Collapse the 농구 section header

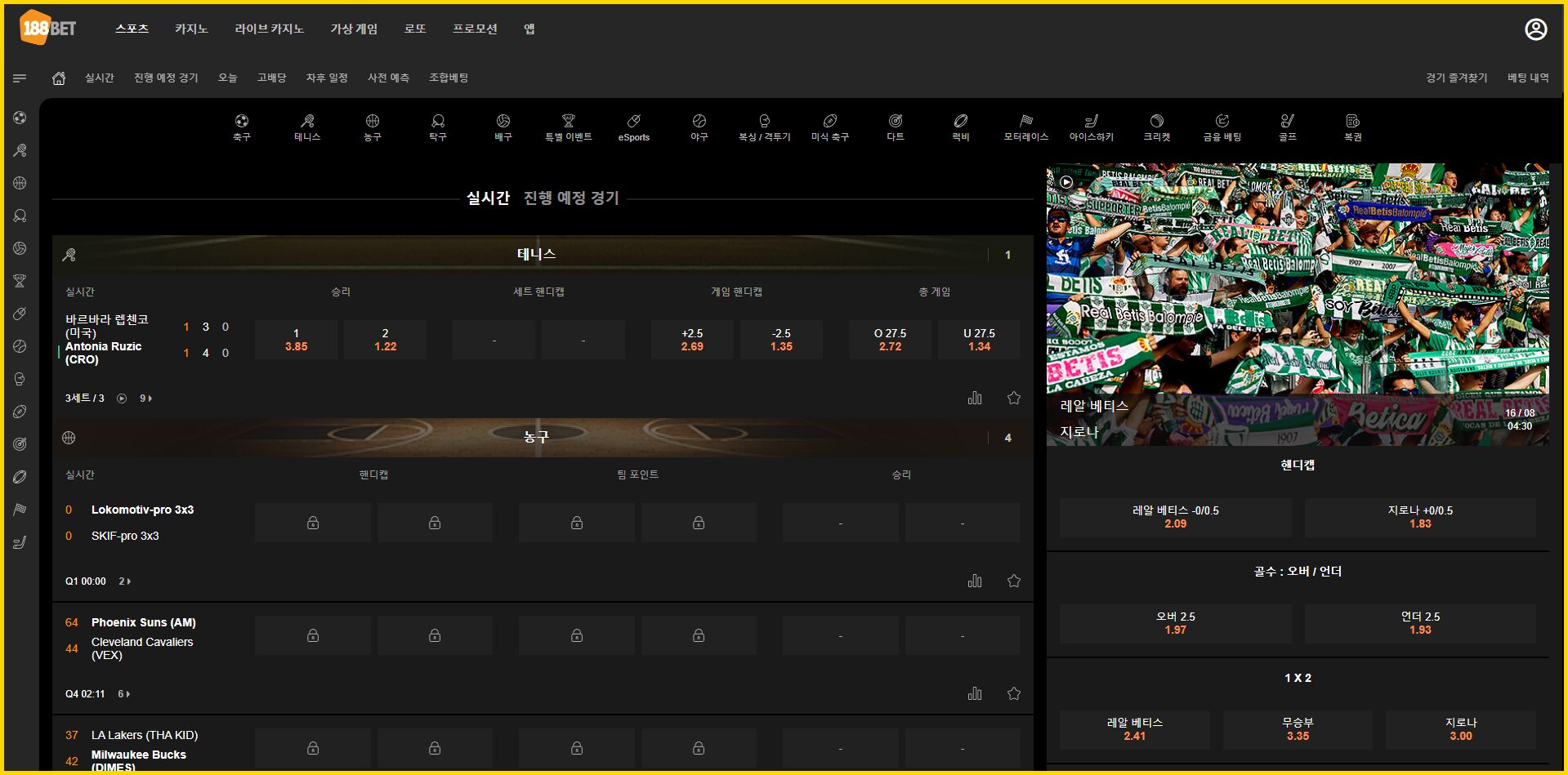click(x=543, y=437)
